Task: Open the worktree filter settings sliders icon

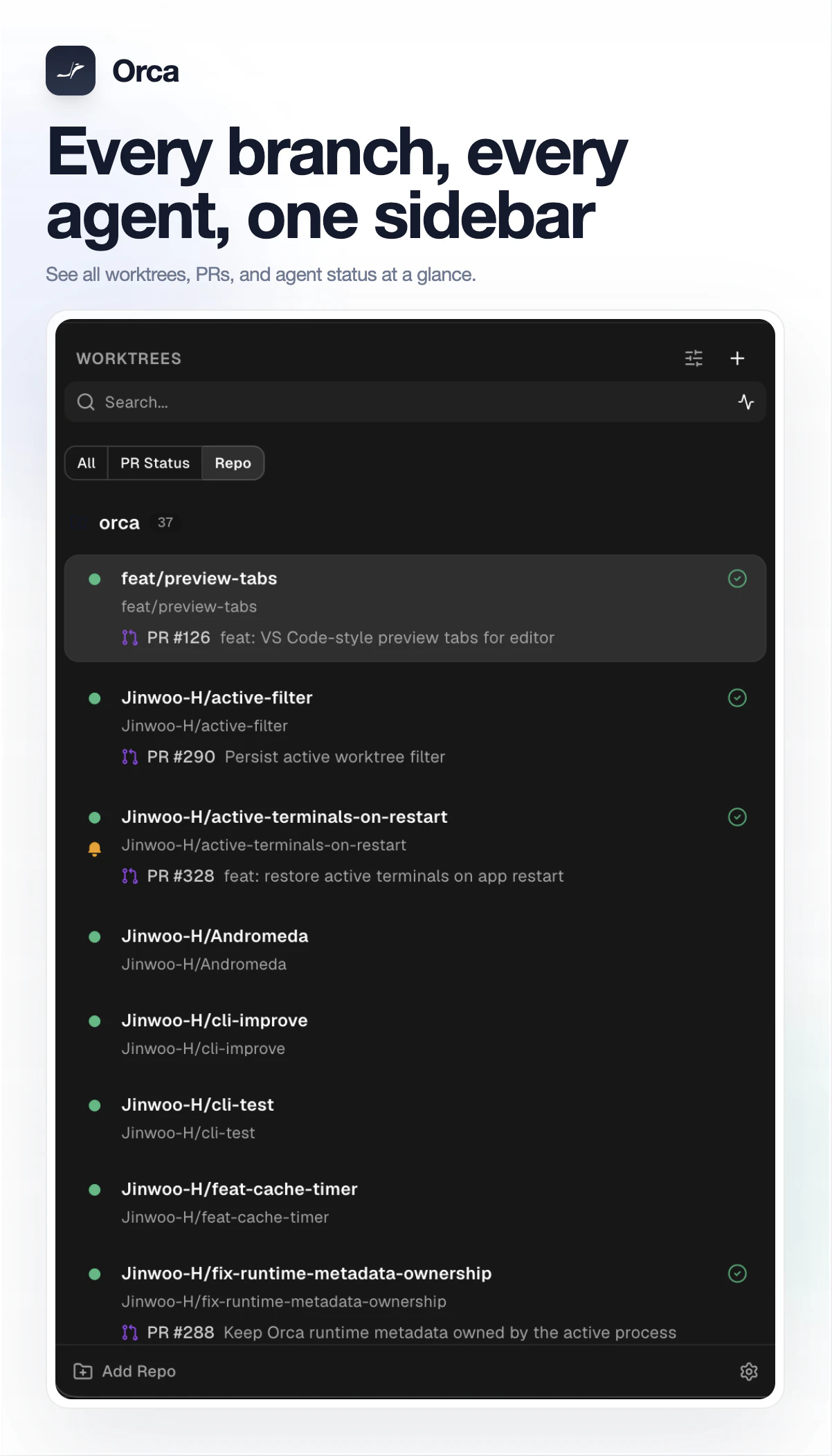Action: coord(694,358)
